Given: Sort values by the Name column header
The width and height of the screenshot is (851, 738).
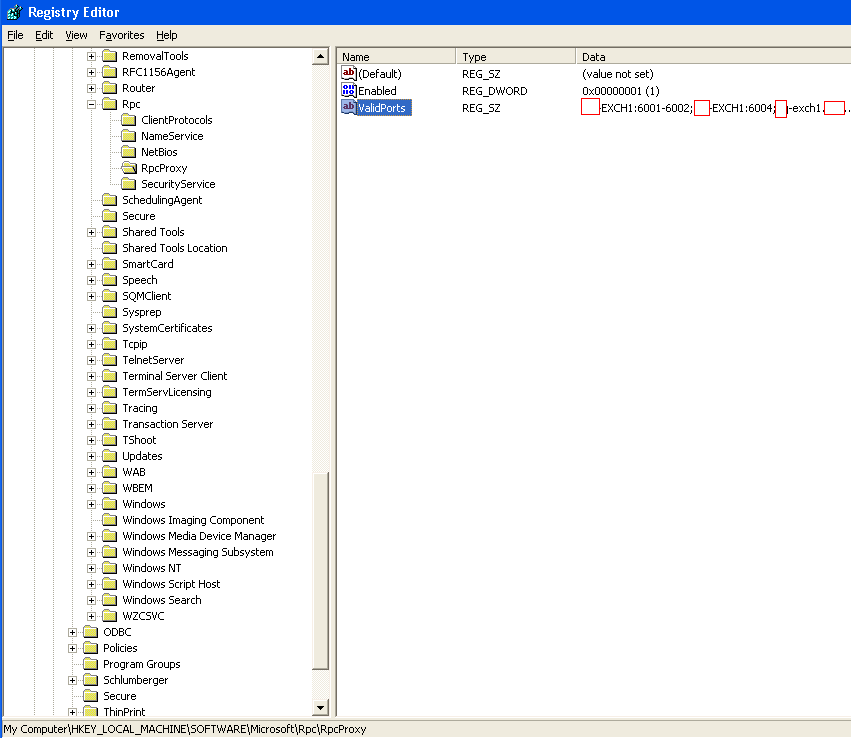Looking at the screenshot, I should point(396,56).
